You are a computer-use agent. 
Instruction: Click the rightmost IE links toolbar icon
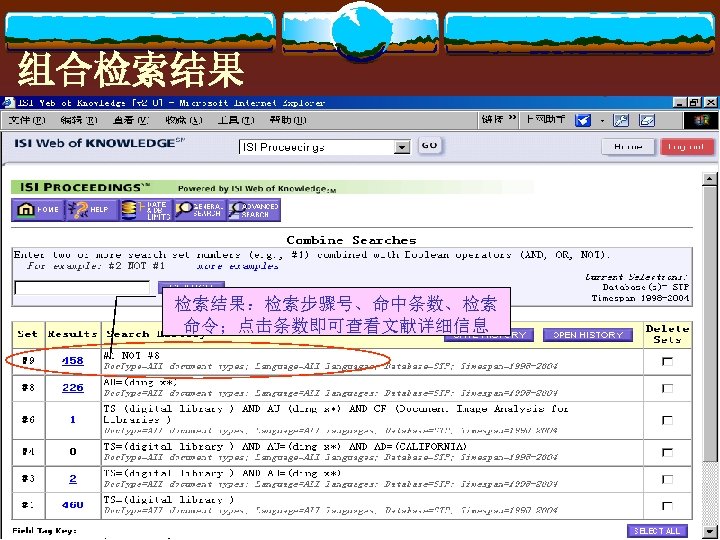point(647,120)
